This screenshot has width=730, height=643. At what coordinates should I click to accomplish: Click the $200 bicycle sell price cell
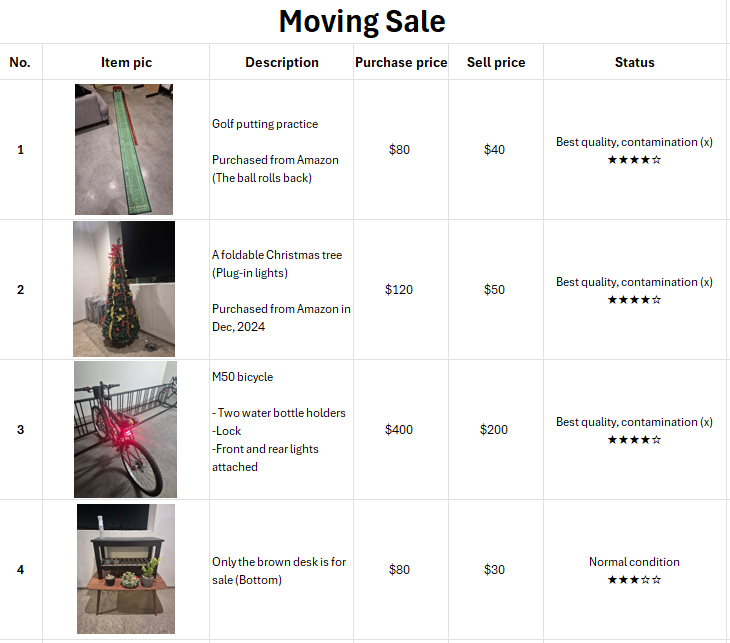(x=496, y=429)
